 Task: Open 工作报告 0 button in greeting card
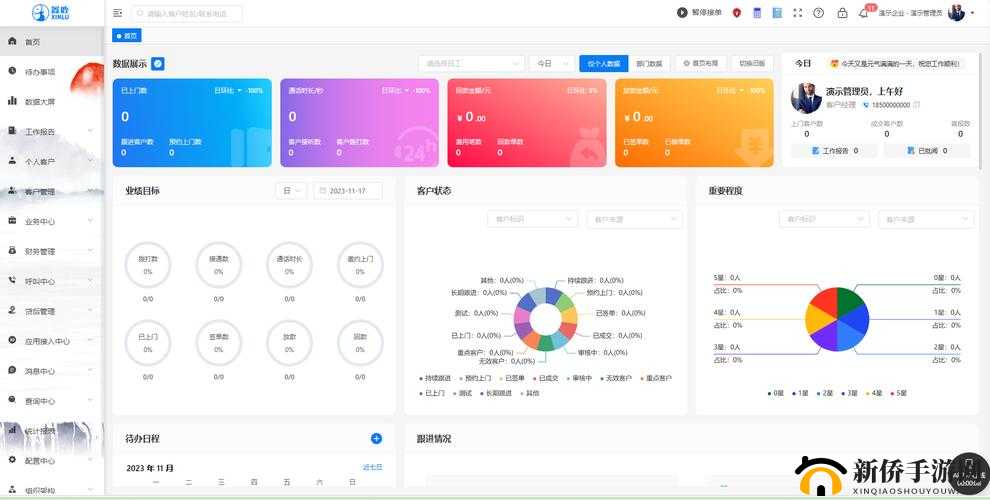coord(835,150)
